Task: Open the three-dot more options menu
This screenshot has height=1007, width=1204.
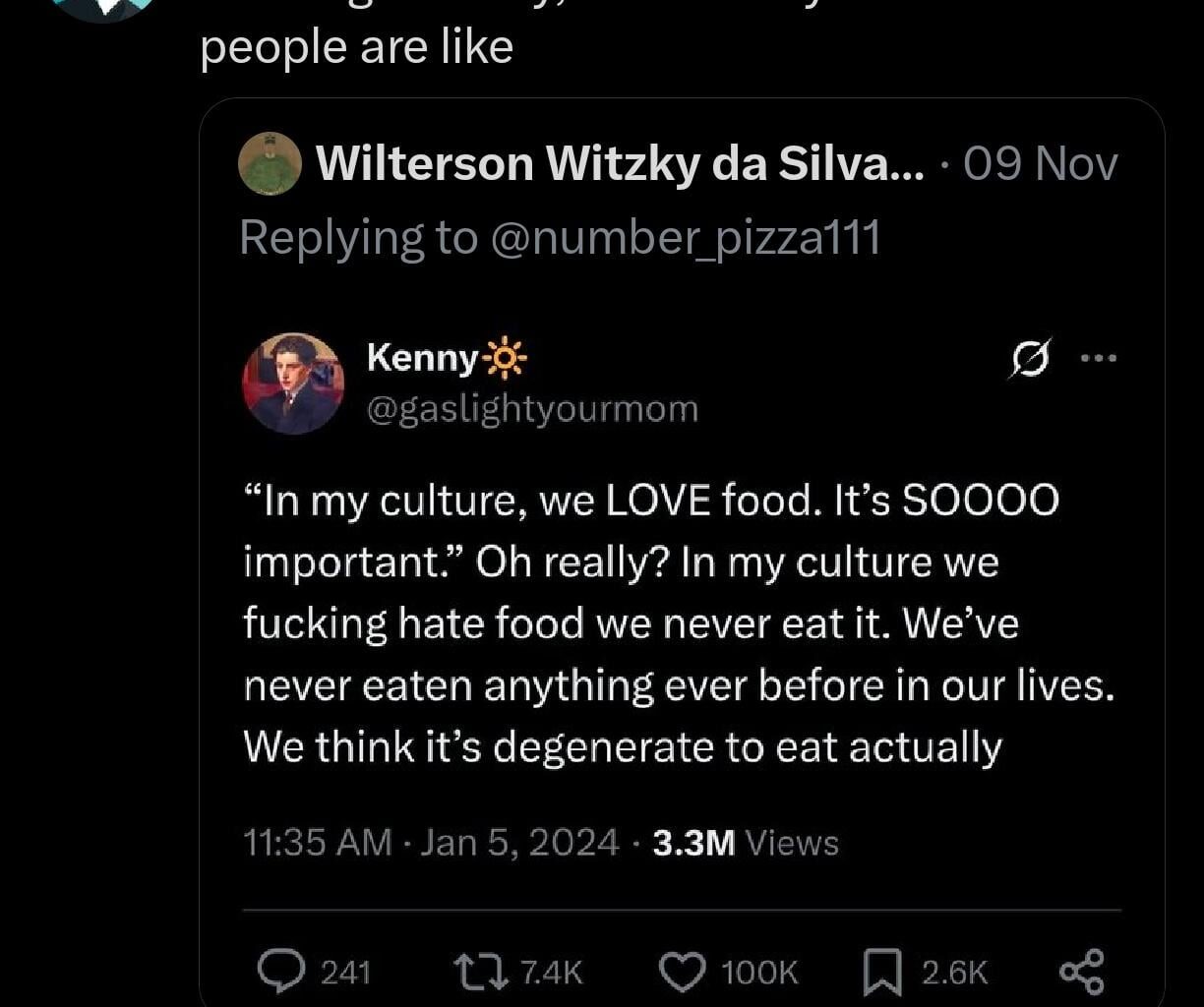Action: pos(1100,357)
